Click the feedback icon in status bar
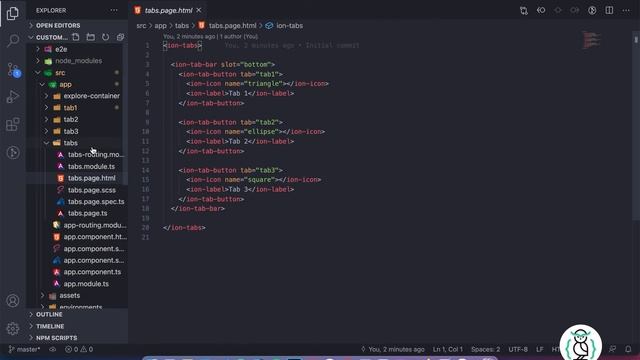Screen dimensions: 640x360 pos(612,349)
